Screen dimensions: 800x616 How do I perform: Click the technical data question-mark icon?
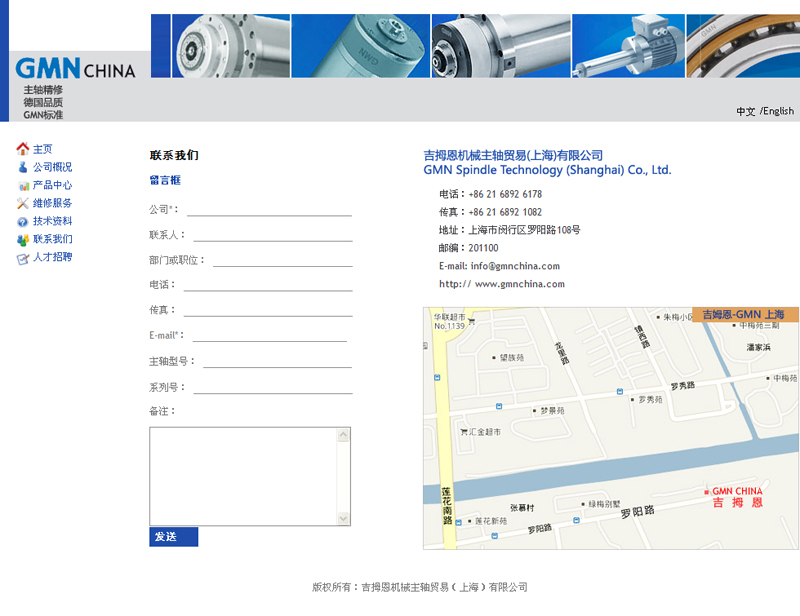[22, 222]
